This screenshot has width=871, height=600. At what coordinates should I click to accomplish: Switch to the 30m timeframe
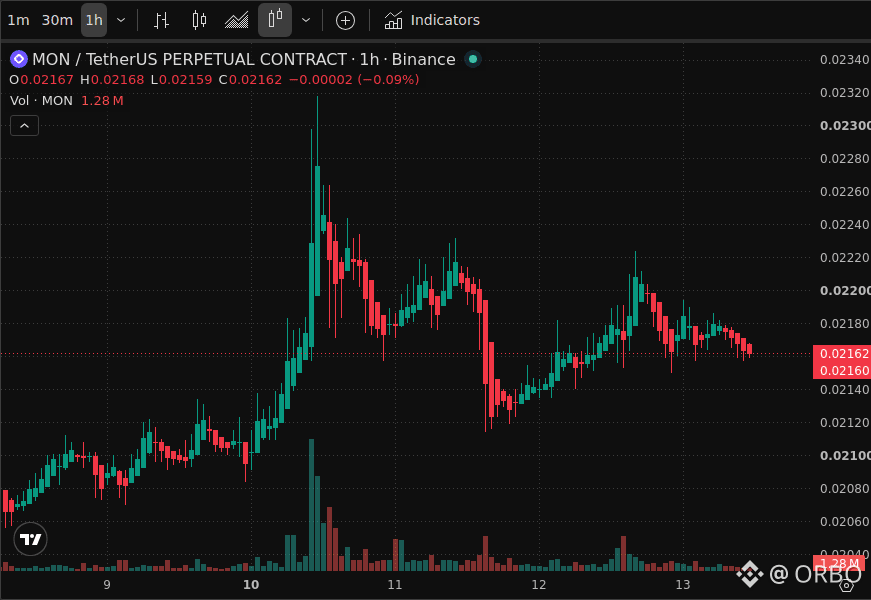pyautogui.click(x=57, y=21)
